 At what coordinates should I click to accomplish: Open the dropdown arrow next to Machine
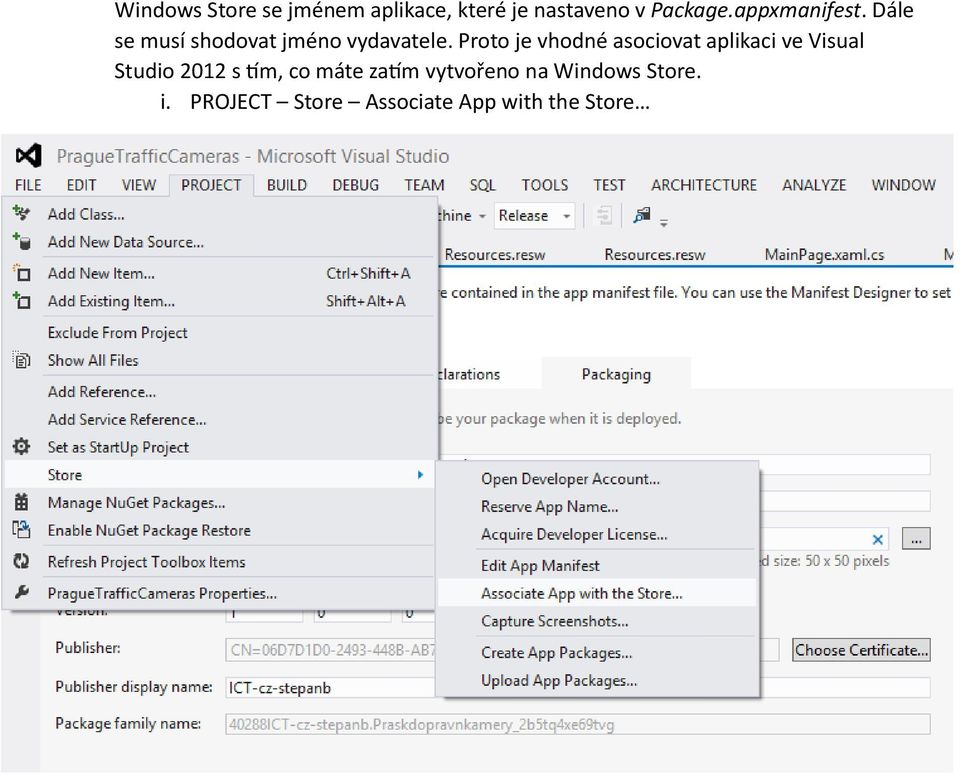(482, 216)
